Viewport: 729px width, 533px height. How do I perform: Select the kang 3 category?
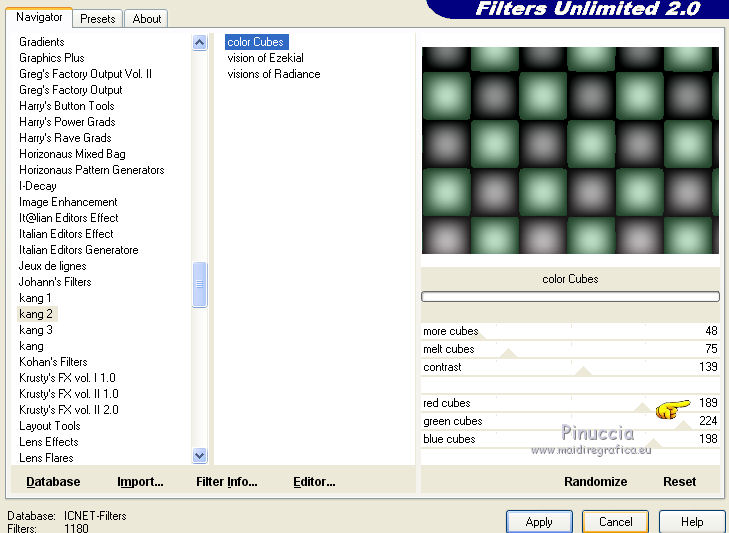click(x=36, y=330)
